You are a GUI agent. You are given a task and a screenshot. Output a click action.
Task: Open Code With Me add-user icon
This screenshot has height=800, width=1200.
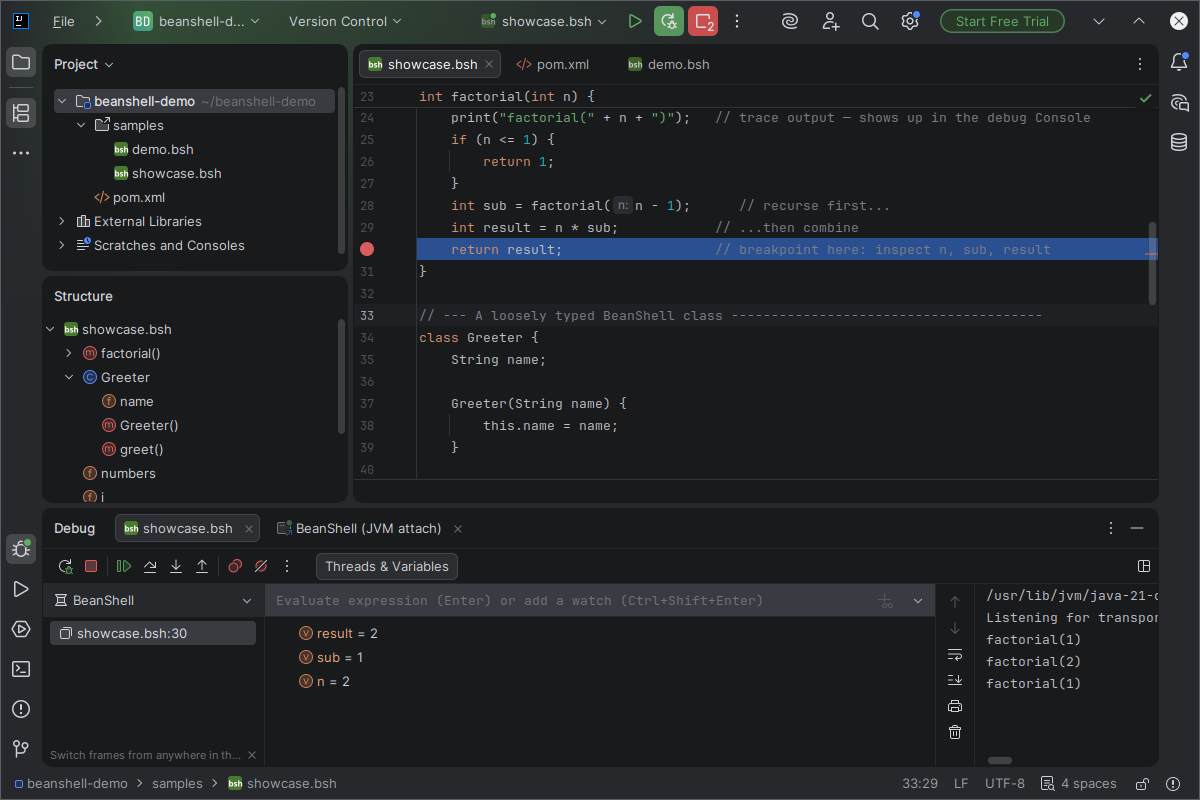[x=831, y=21]
